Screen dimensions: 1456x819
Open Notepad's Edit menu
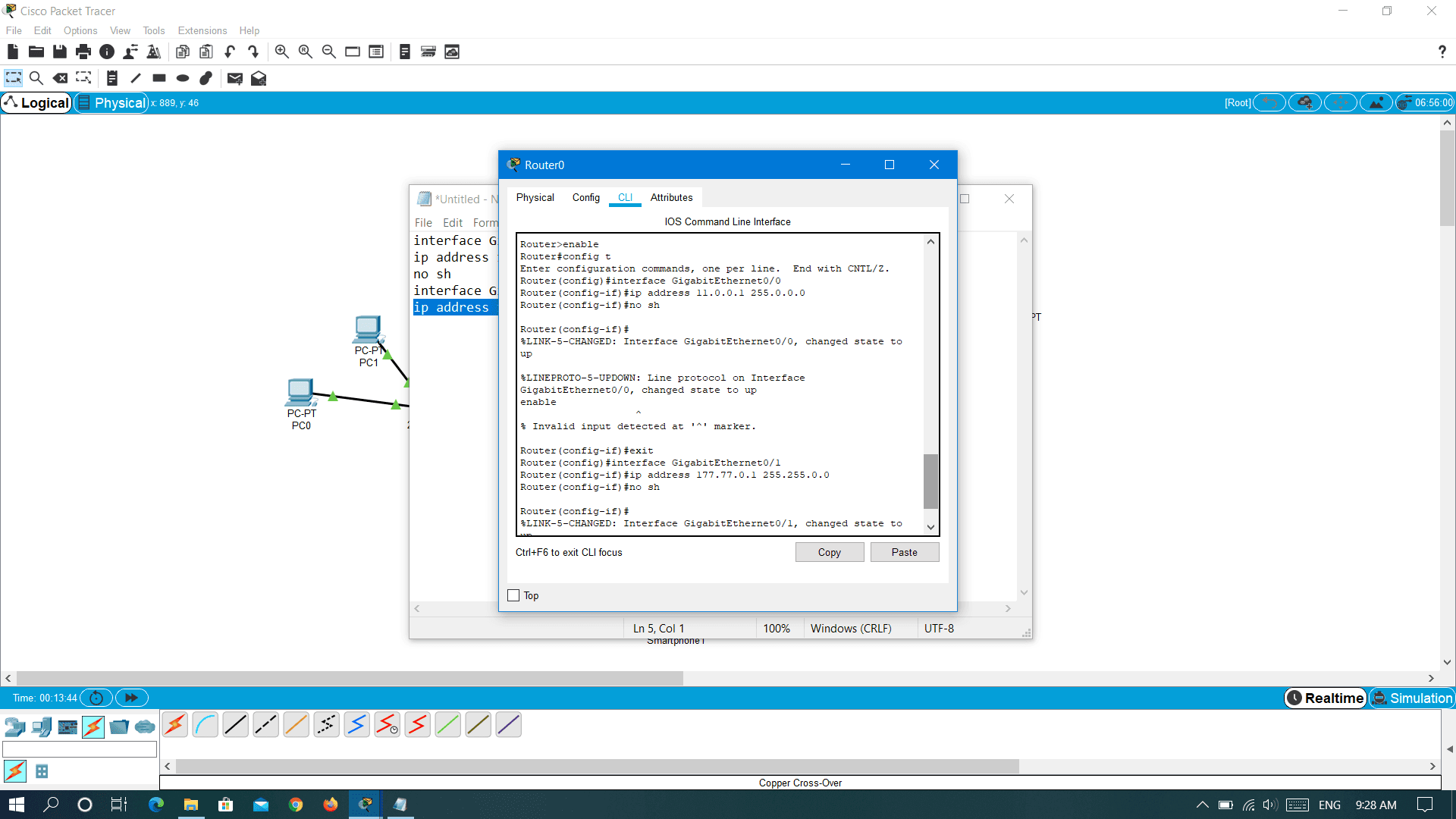click(452, 222)
